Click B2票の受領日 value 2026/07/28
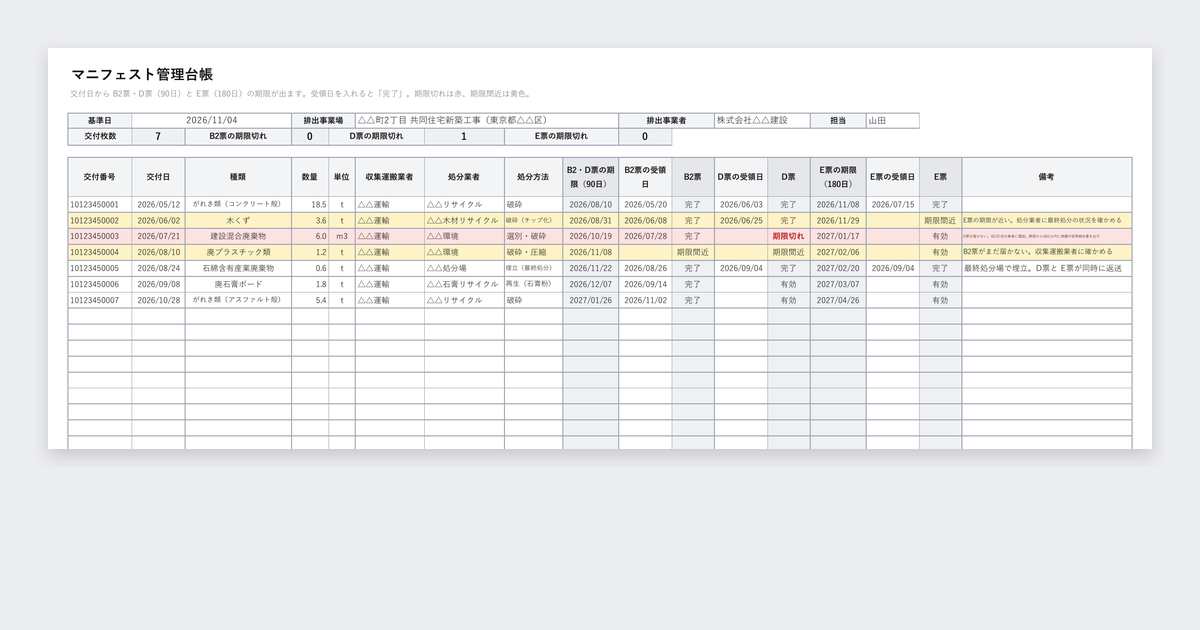Viewport: 1200px width, 630px height. [645, 237]
